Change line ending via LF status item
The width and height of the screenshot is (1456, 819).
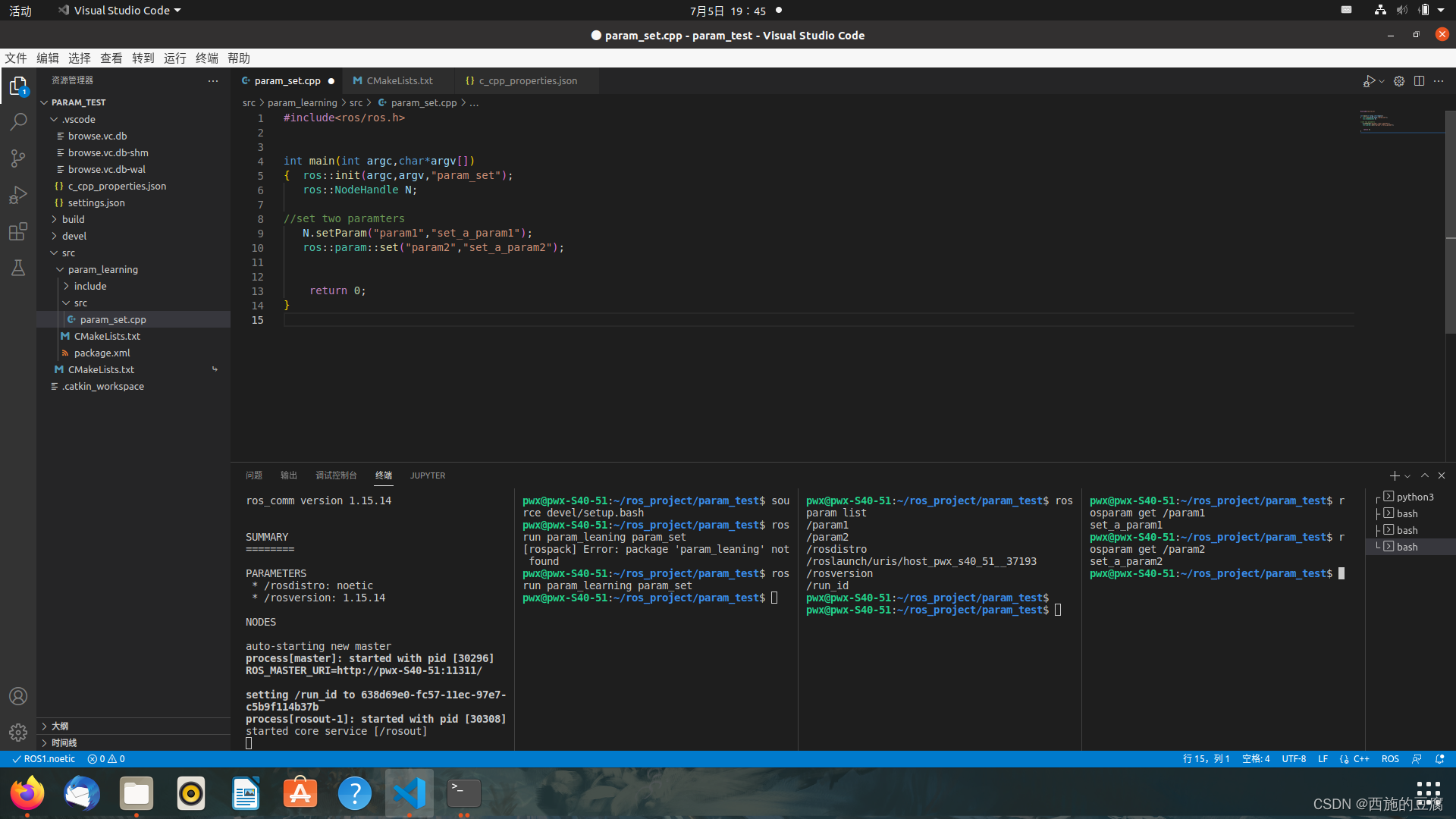point(1323,758)
